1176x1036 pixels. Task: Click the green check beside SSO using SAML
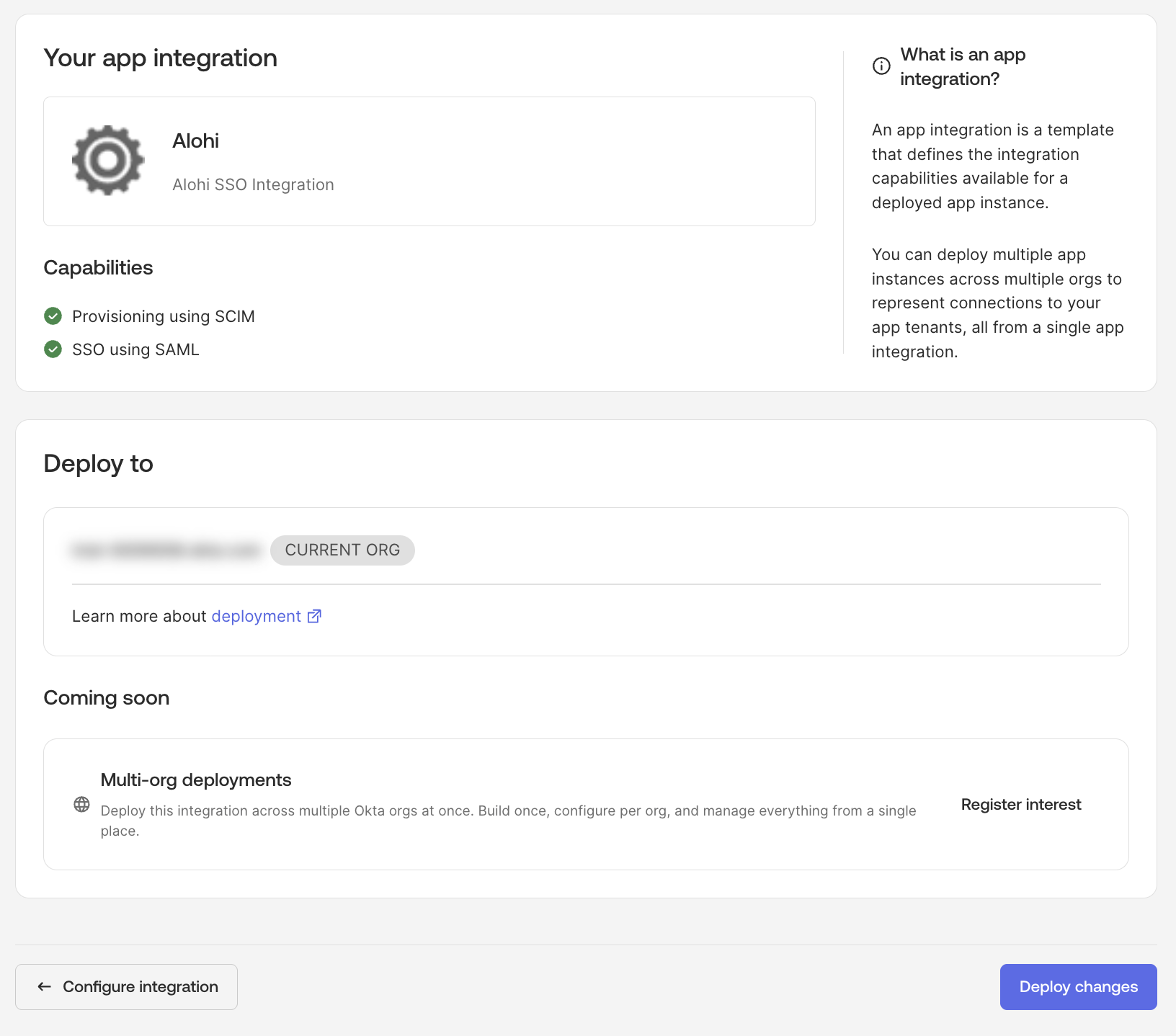point(53,349)
